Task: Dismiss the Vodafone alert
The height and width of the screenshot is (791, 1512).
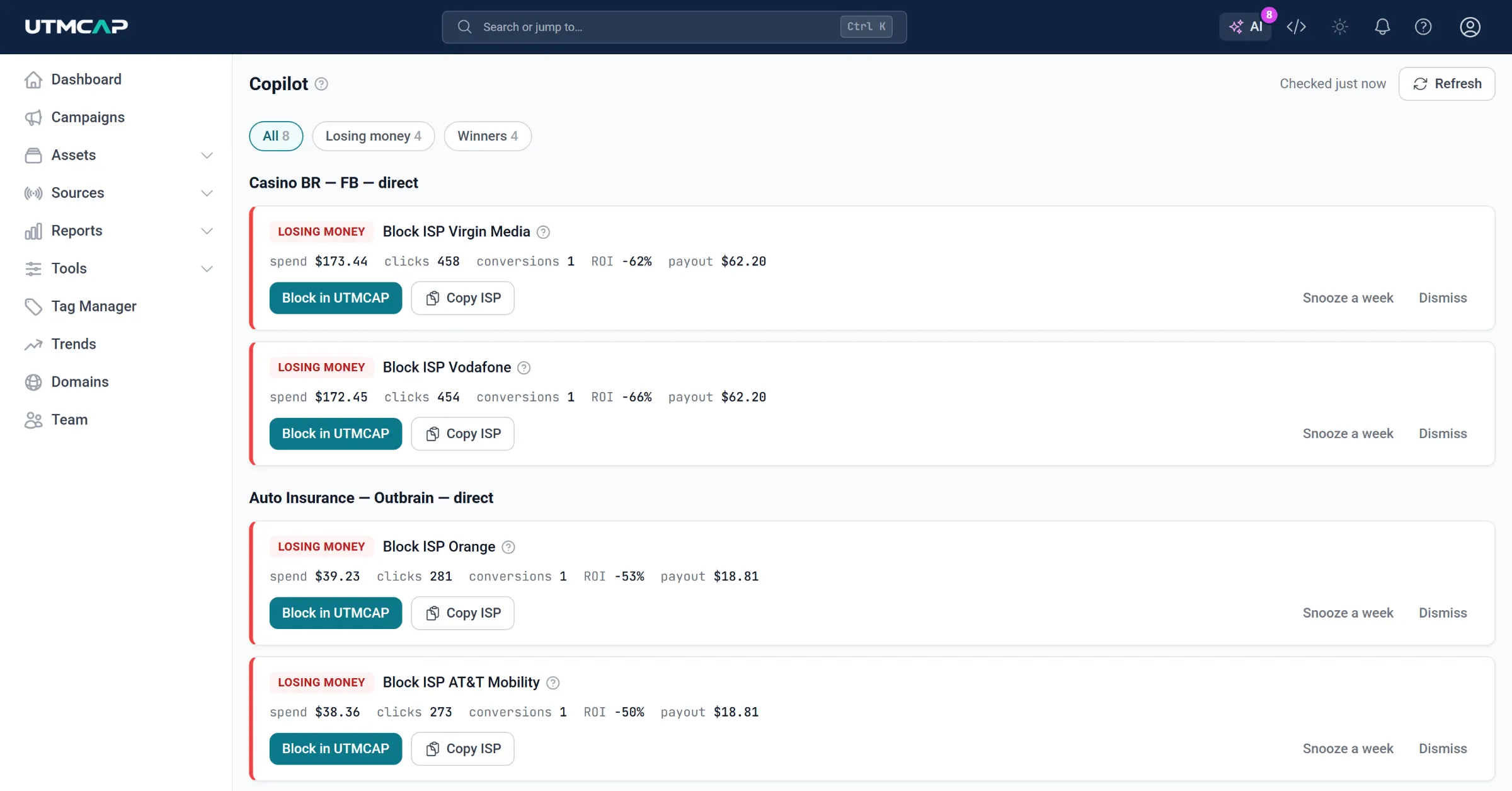Action: click(x=1443, y=434)
